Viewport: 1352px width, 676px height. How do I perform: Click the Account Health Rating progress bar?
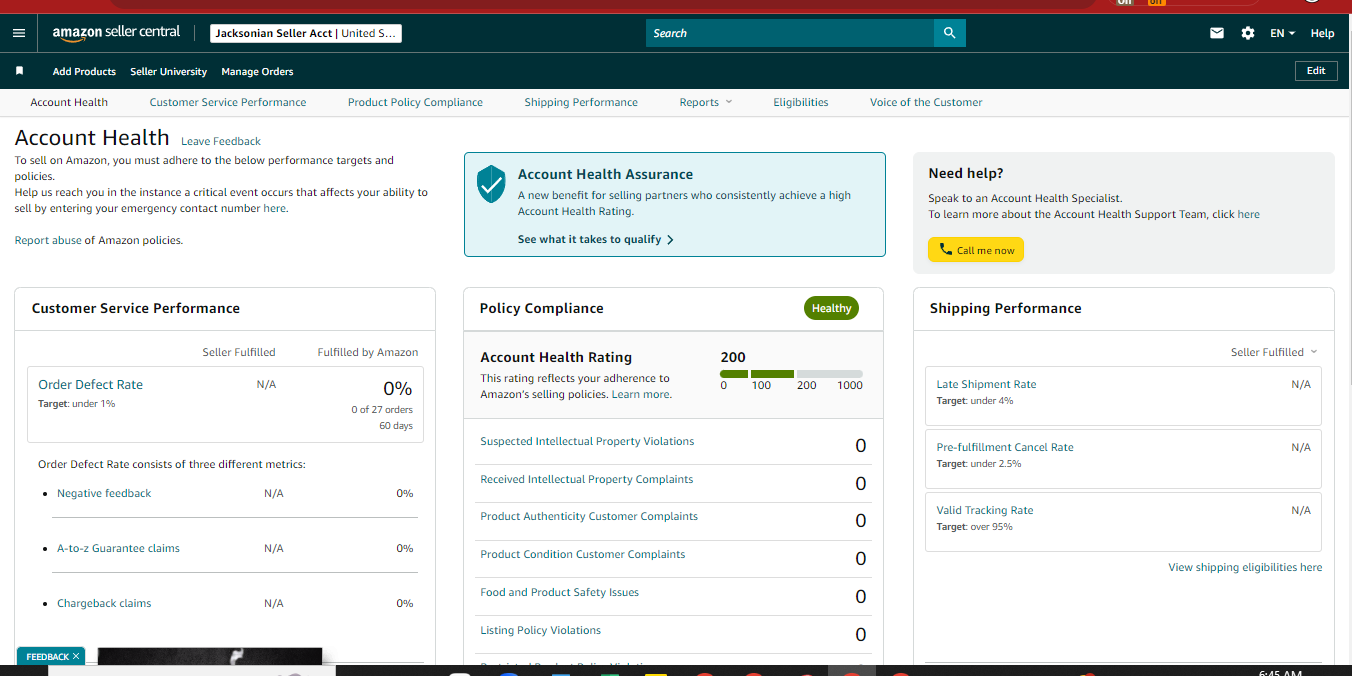click(791, 374)
